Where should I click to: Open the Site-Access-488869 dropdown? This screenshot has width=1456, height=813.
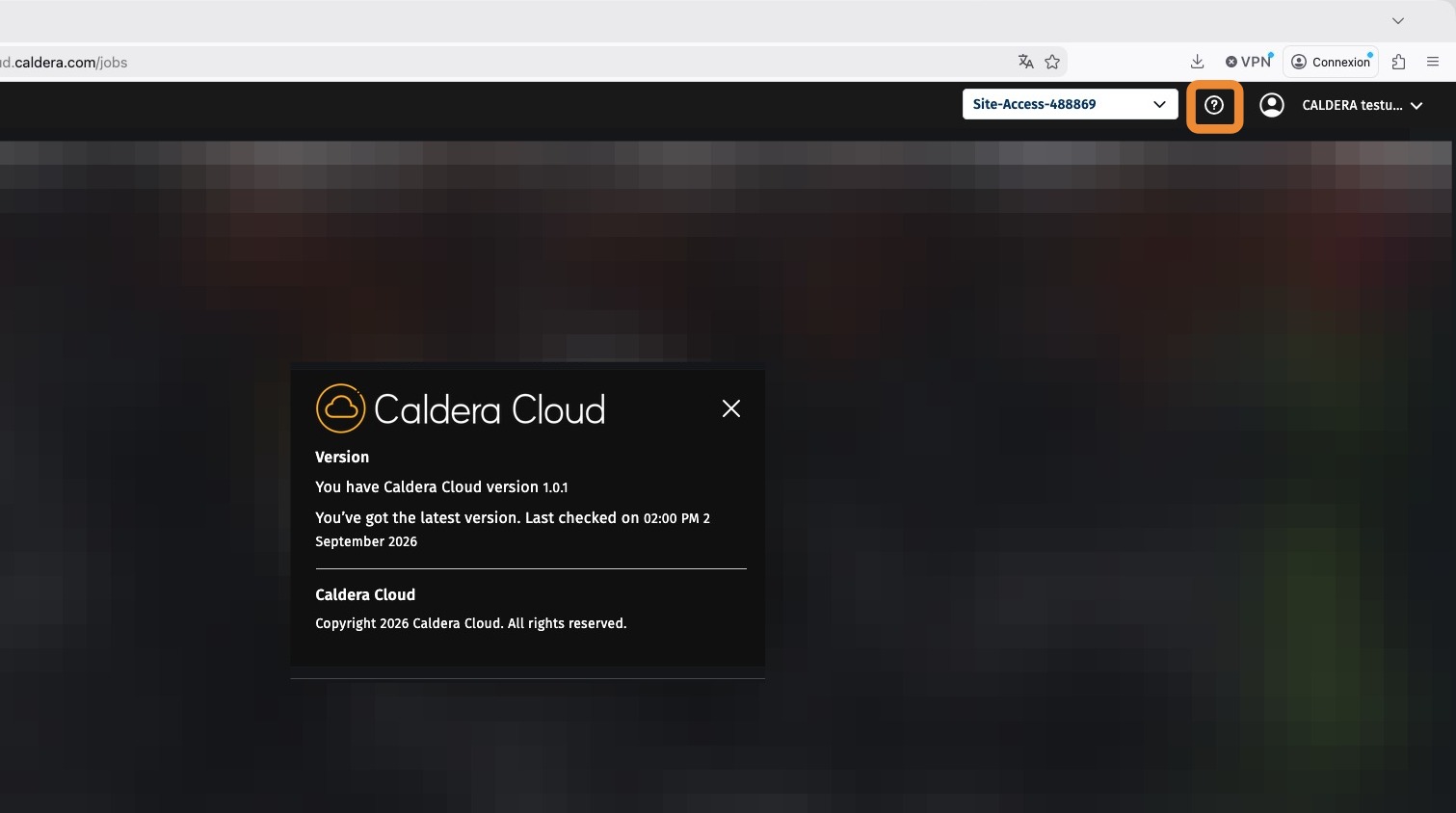pos(1070,104)
